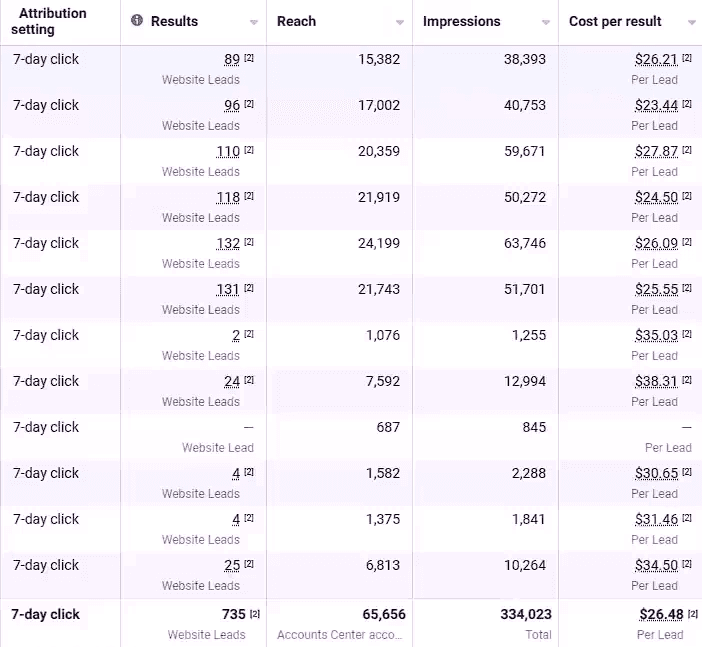The width and height of the screenshot is (702, 647).
Task: Click the $38.31 cost per lead
Action: (656, 381)
